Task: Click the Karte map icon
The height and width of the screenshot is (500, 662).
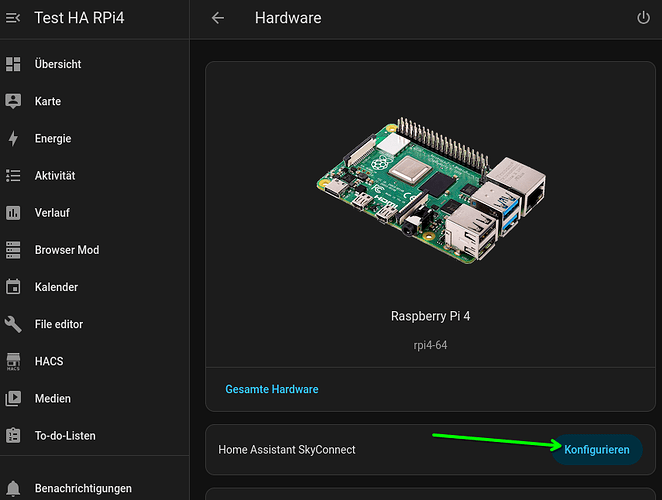Action: pyautogui.click(x=13, y=101)
